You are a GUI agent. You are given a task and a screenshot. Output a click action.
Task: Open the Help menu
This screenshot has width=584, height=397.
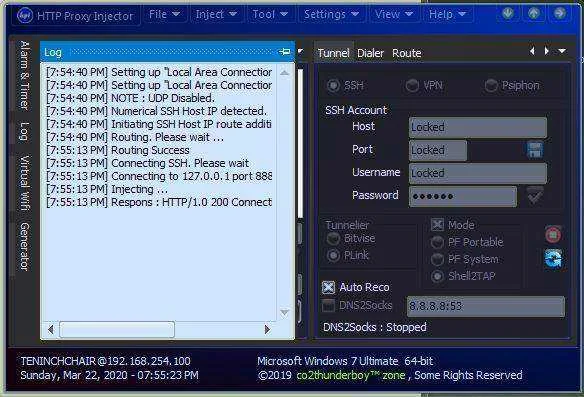tap(447, 14)
